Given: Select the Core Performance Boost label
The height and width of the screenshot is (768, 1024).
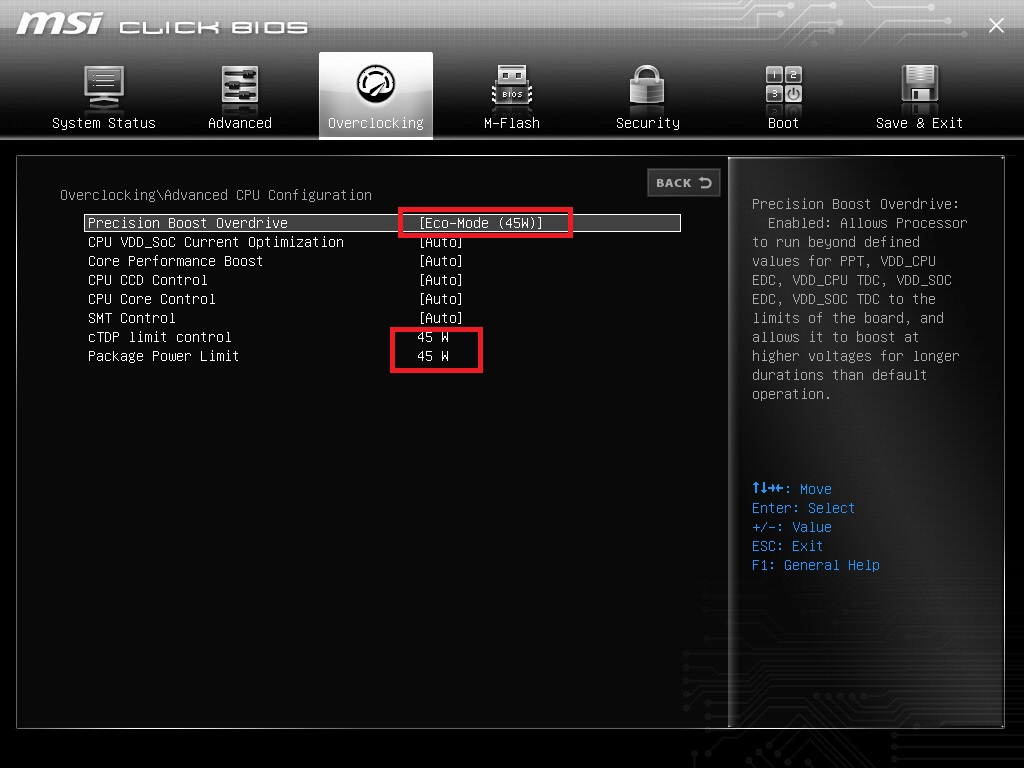Looking at the screenshot, I should coord(175,261).
